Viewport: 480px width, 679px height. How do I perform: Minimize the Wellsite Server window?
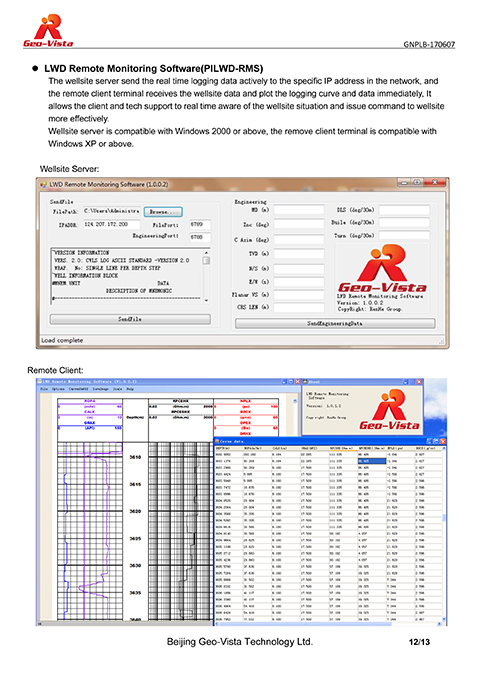(x=404, y=182)
